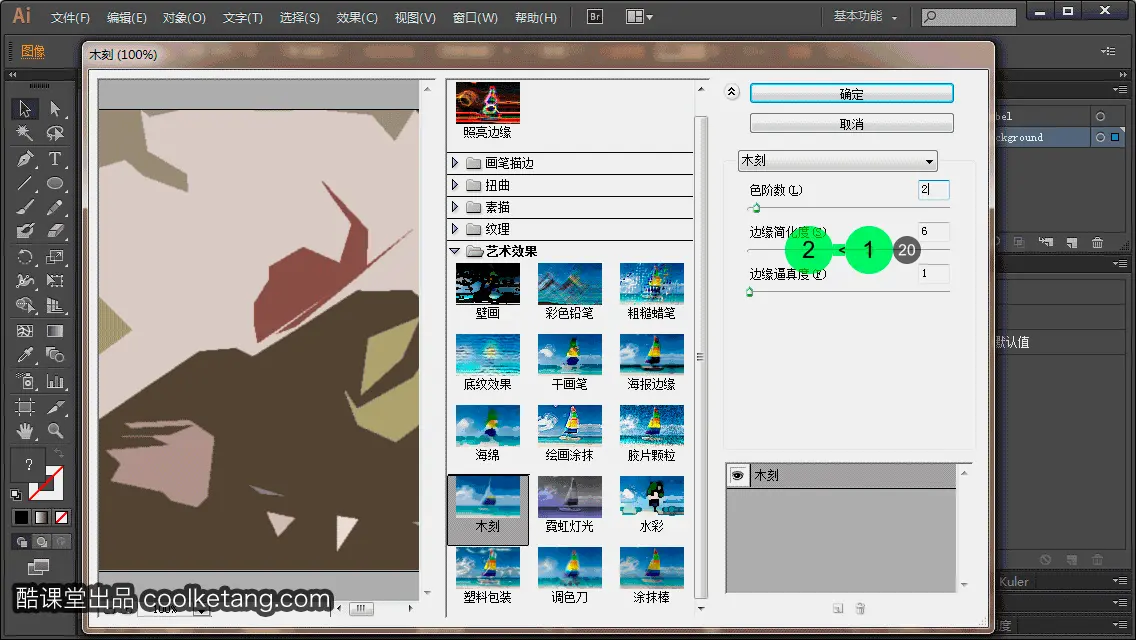Screen dimensions: 1136x640
Task: Select the Rotate tool
Action: [25, 257]
